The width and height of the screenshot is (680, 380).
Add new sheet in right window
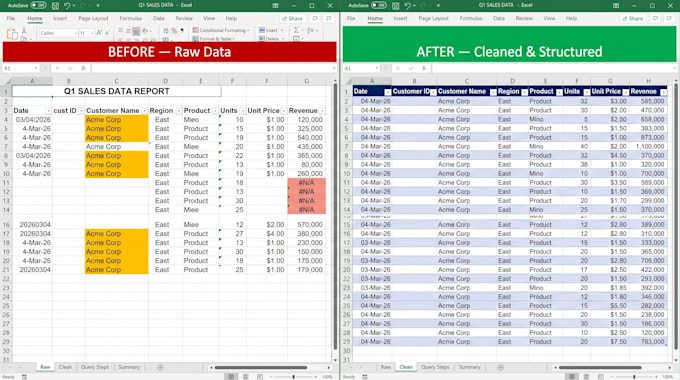(500, 367)
